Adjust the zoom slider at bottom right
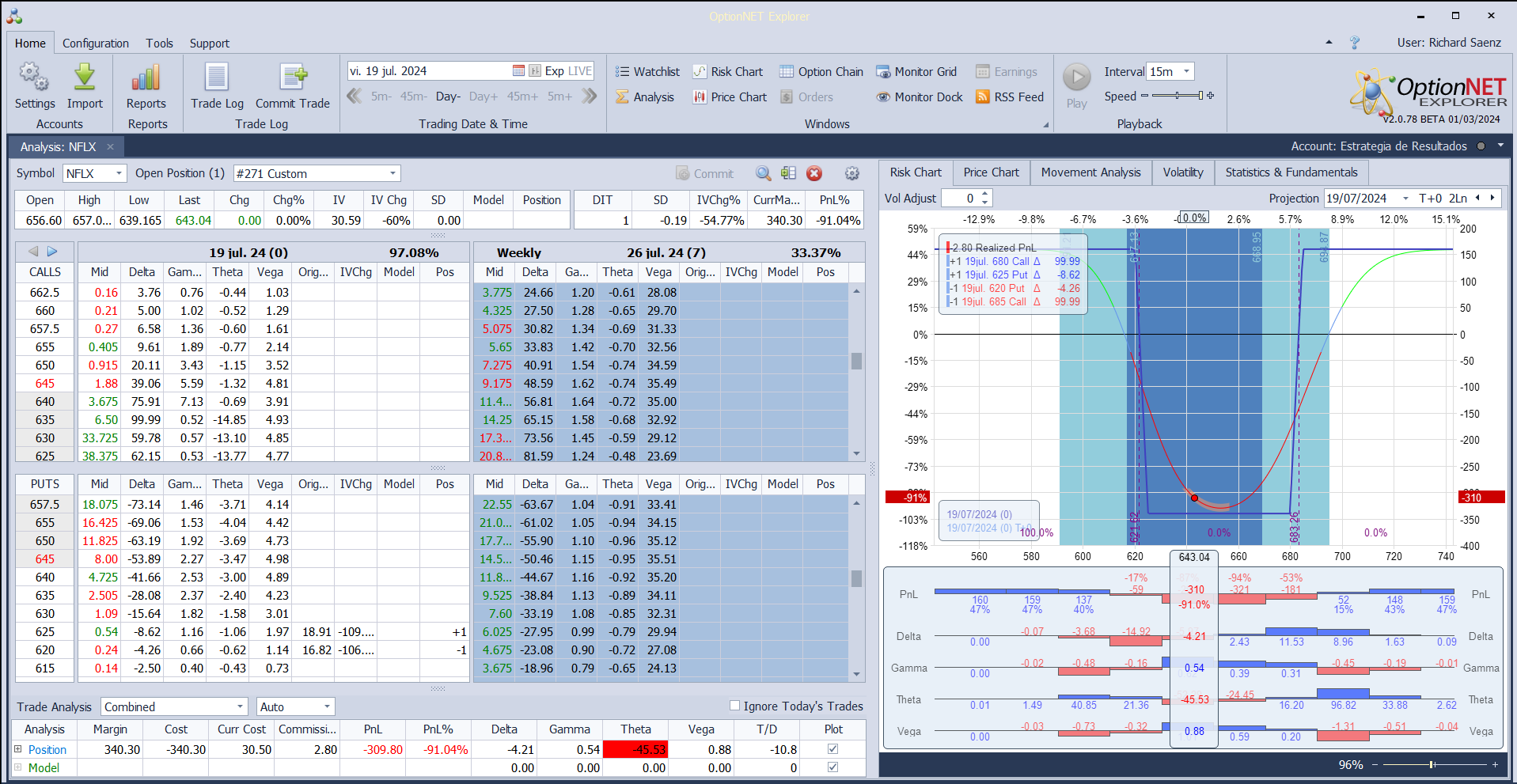Viewport: 1517px width, 784px height. pos(1432,764)
